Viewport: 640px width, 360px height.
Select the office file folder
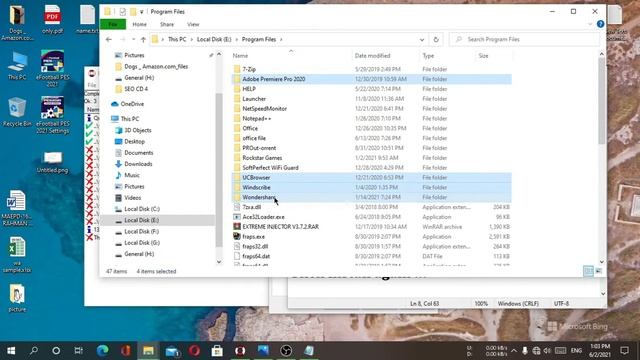pyautogui.click(x=371, y=138)
